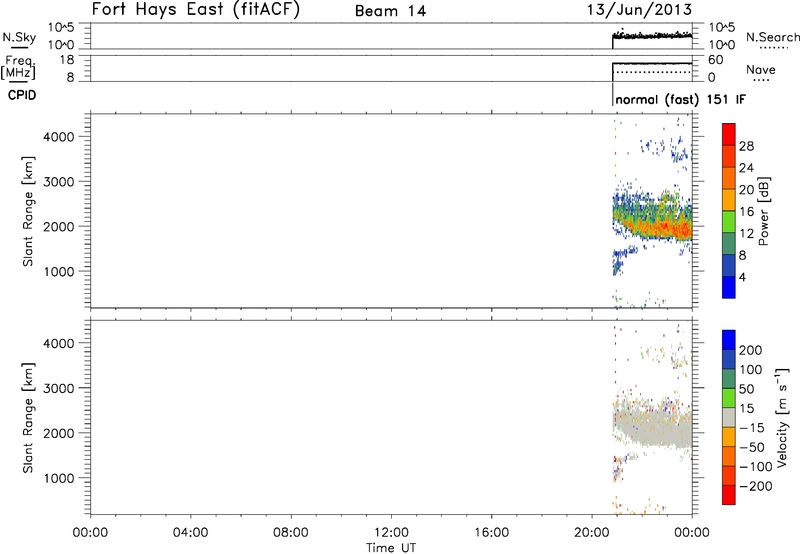Click the '-200' velocity colorbar tick

pyautogui.click(x=756, y=486)
